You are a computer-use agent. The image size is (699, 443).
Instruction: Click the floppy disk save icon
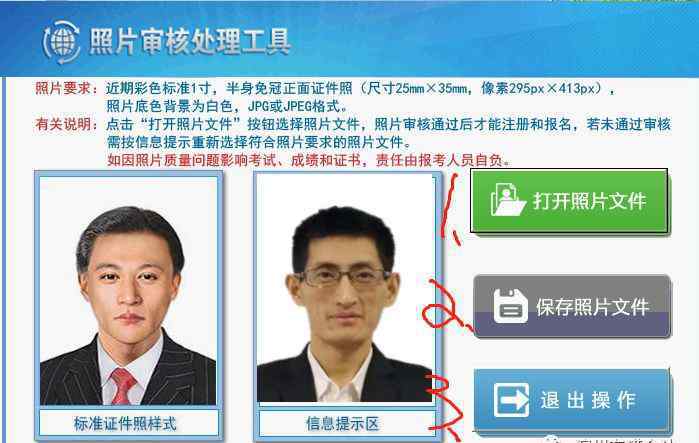point(510,306)
